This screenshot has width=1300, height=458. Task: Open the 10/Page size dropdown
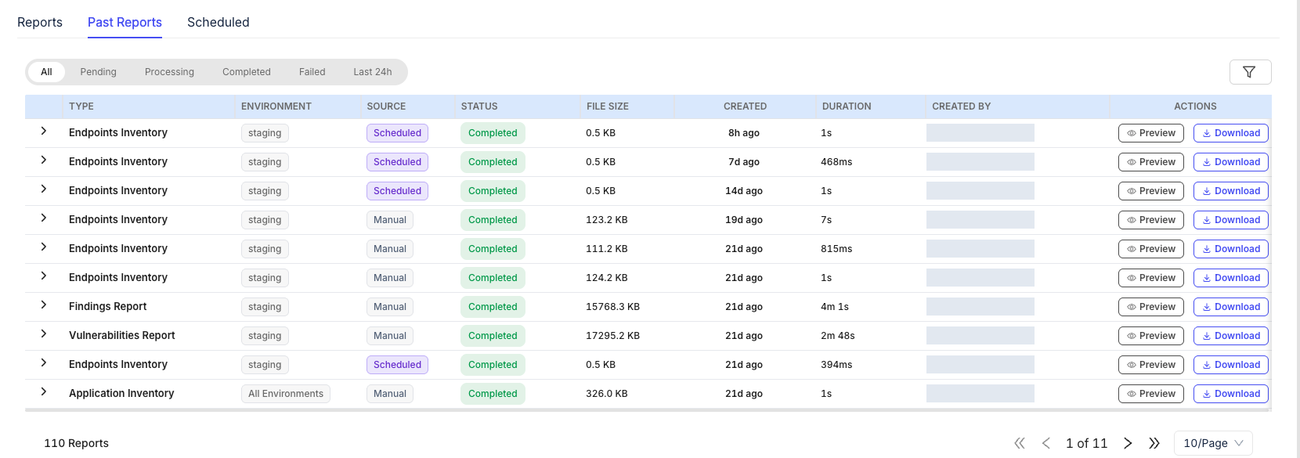click(x=1213, y=443)
